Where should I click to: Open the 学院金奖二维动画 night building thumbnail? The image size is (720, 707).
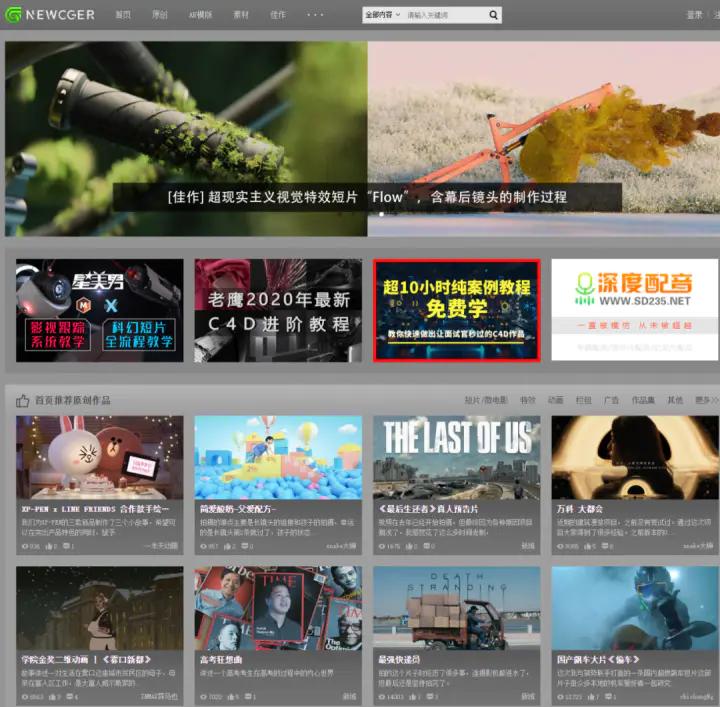point(100,608)
